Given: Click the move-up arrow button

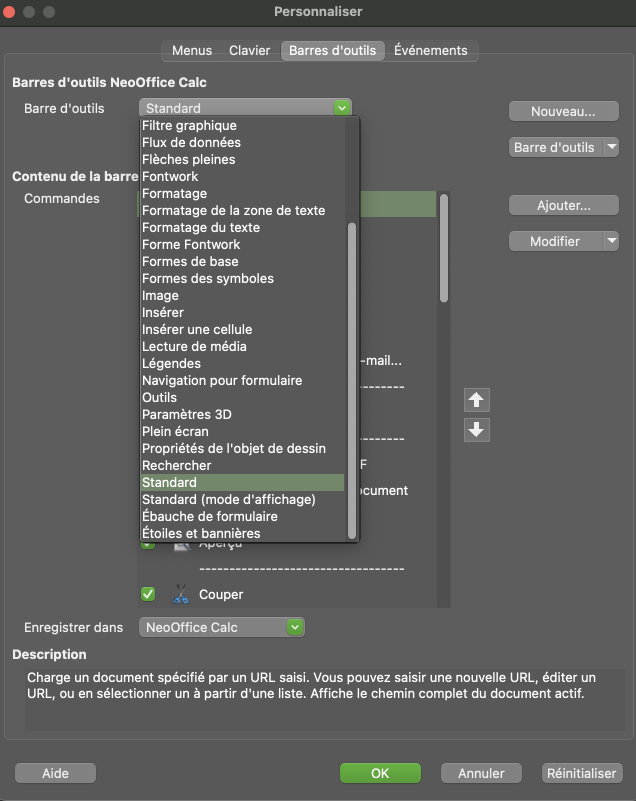Looking at the screenshot, I should (477, 400).
